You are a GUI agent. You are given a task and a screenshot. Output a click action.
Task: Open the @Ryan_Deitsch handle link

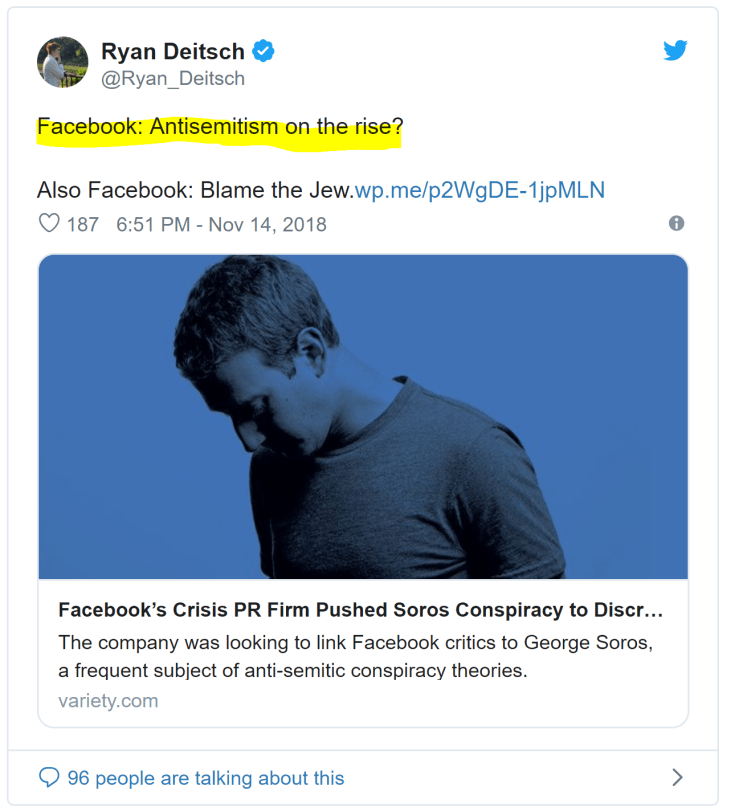tap(173, 78)
